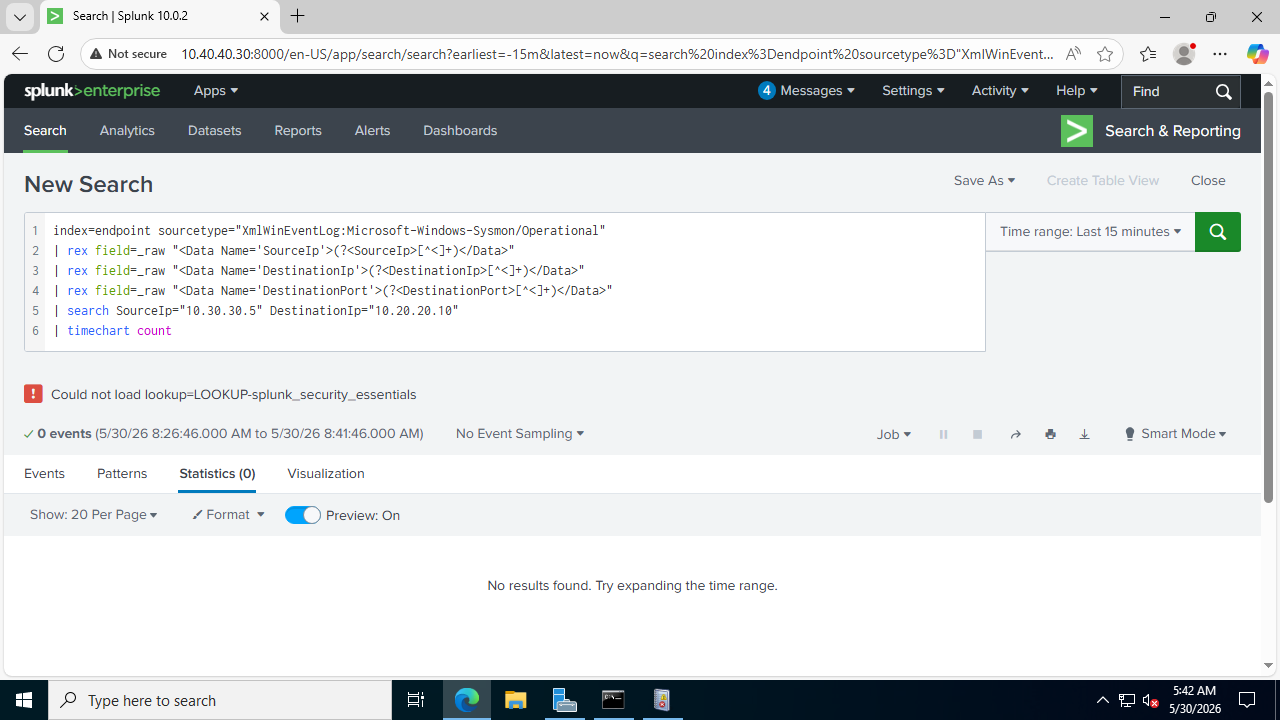The image size is (1280, 720).
Task: Toggle the Preview switch off
Action: [x=303, y=515]
